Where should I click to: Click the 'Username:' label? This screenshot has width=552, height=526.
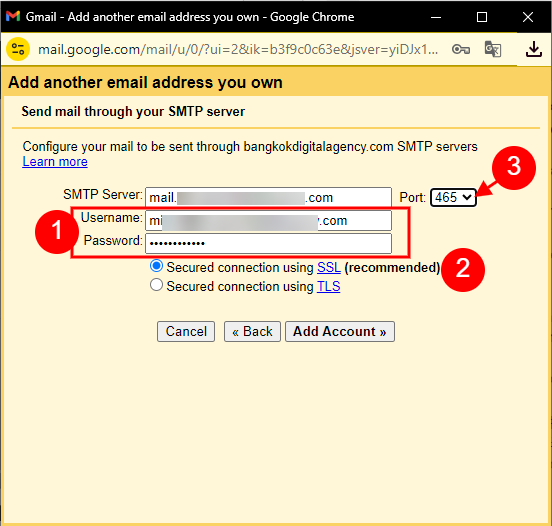pyautogui.click(x=112, y=218)
